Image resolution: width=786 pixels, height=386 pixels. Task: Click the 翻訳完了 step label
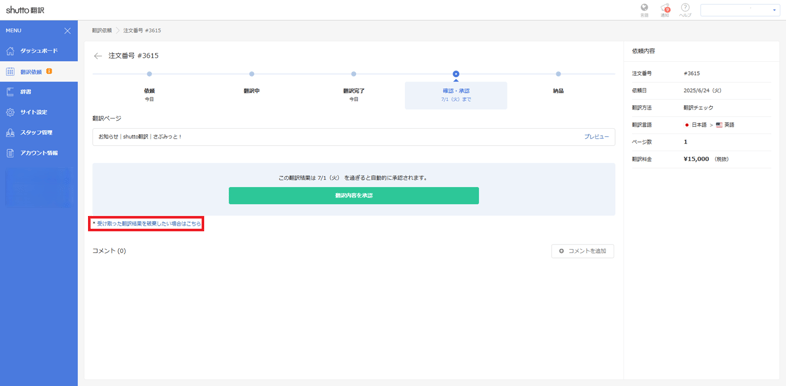coord(353,91)
